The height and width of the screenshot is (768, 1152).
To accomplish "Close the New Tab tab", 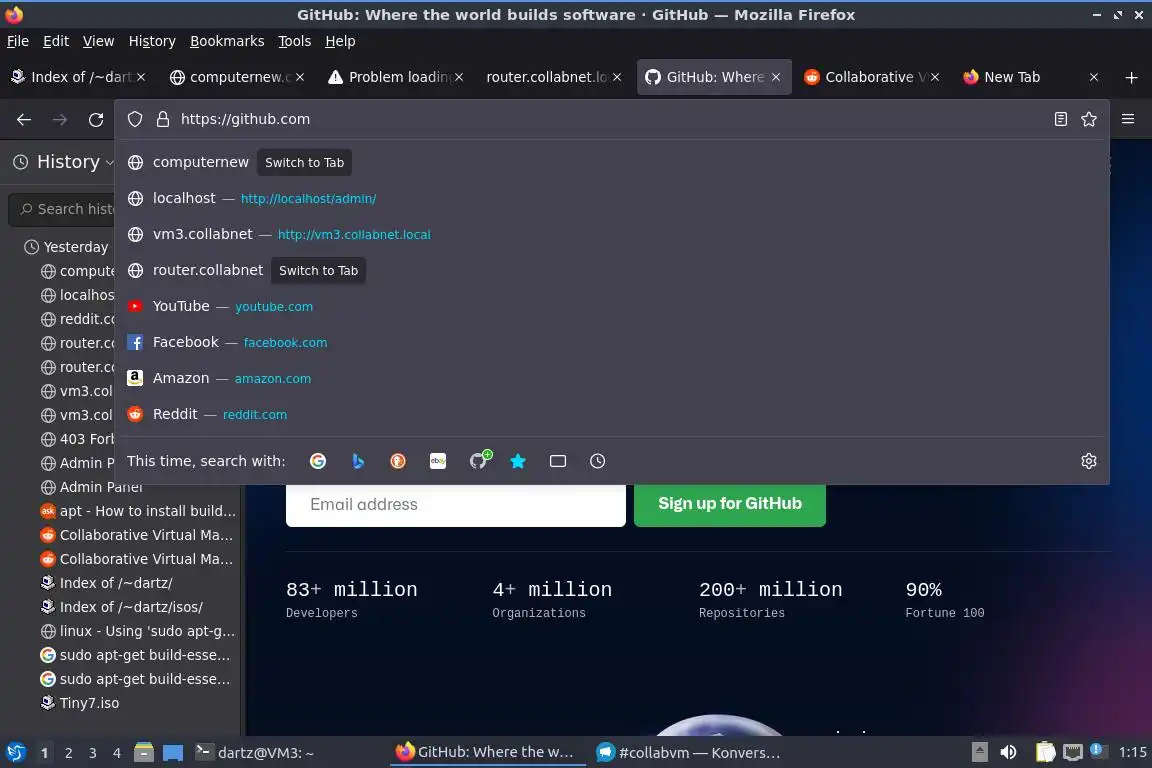I will tap(1093, 77).
